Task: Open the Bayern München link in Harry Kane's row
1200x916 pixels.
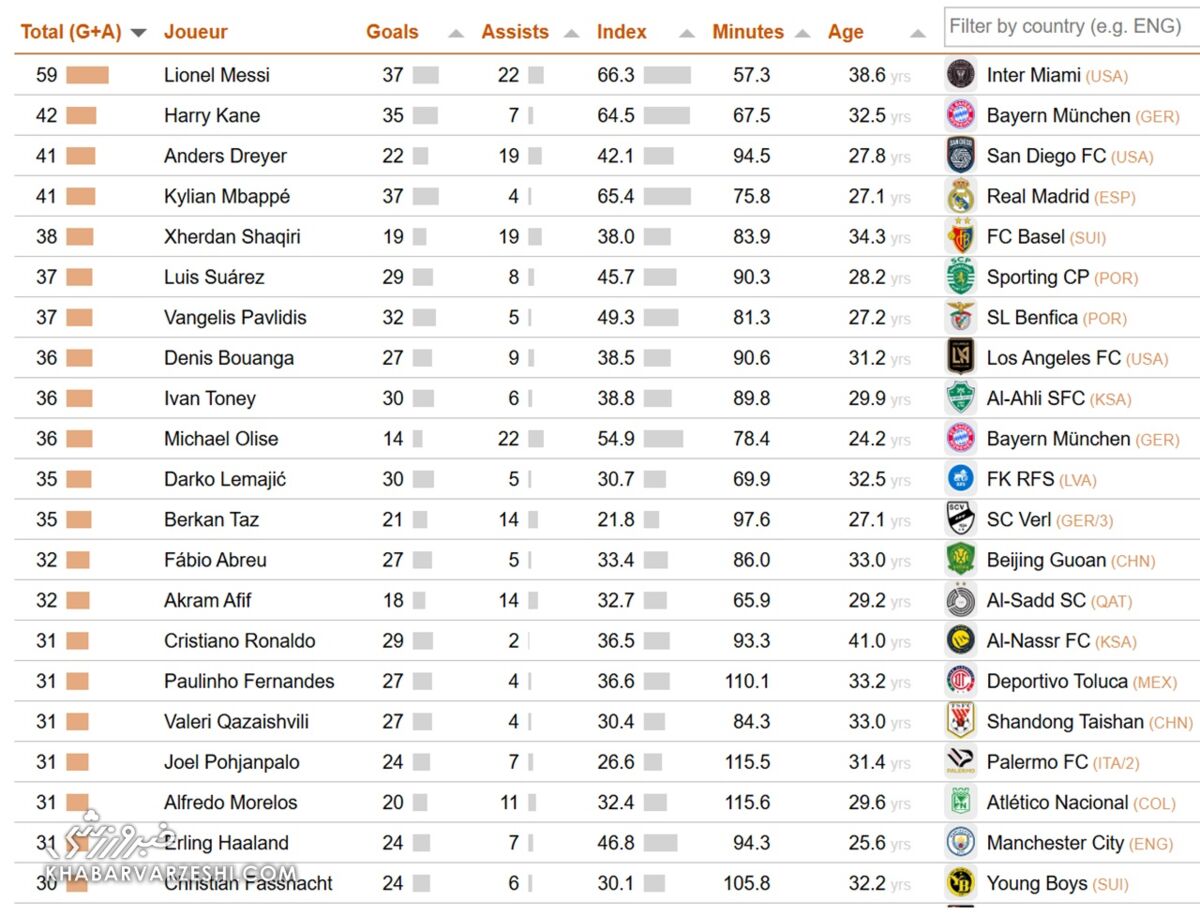Action: [x=1058, y=116]
